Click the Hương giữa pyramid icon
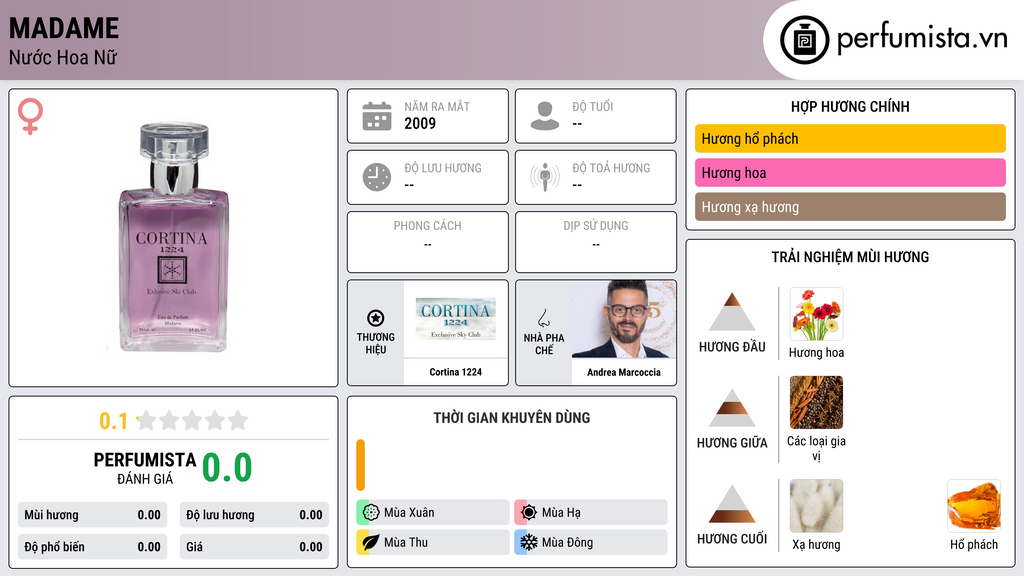Viewport: 1024px width, 576px height. pyautogui.click(x=732, y=408)
